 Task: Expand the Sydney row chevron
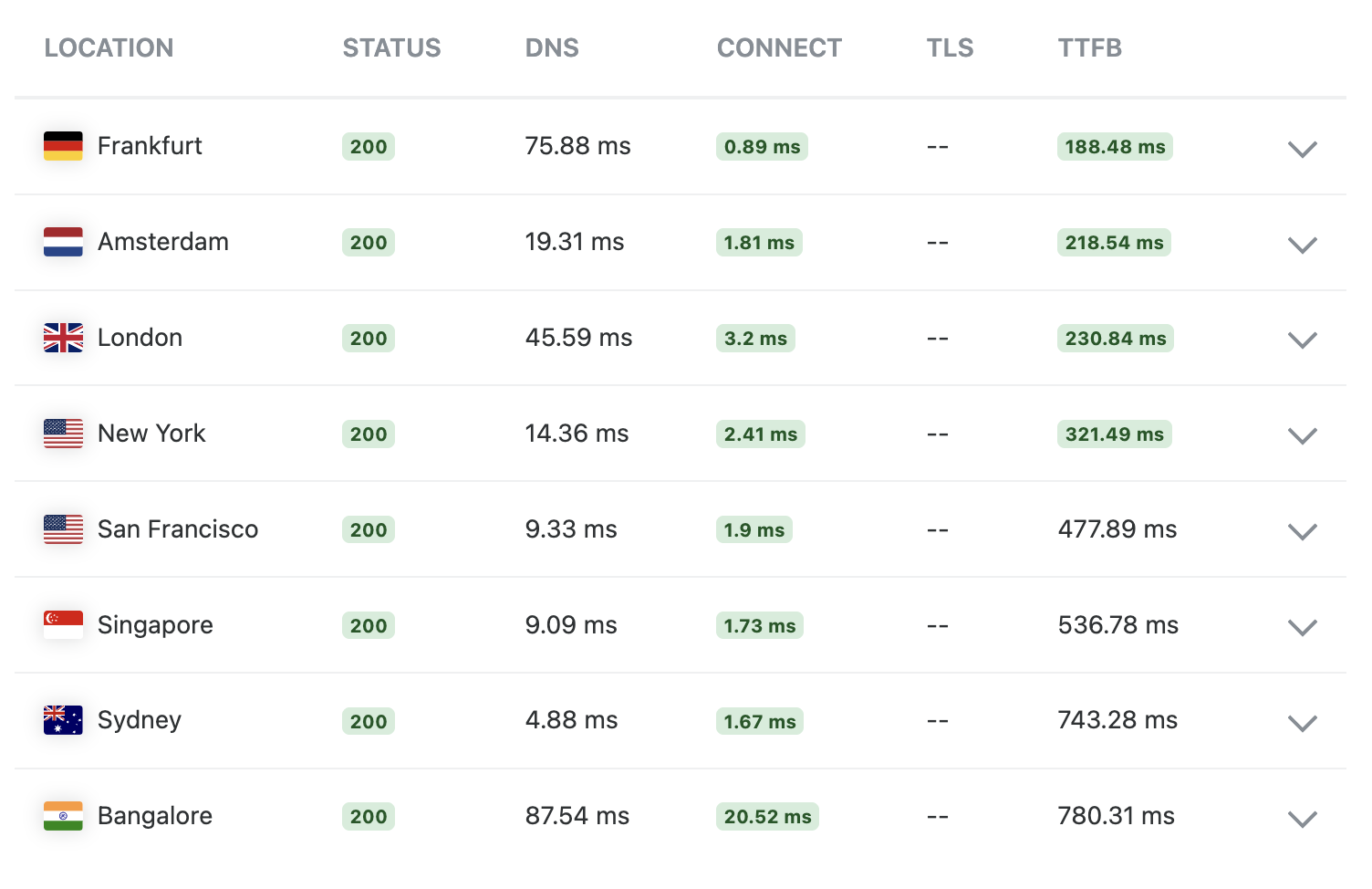click(1302, 724)
